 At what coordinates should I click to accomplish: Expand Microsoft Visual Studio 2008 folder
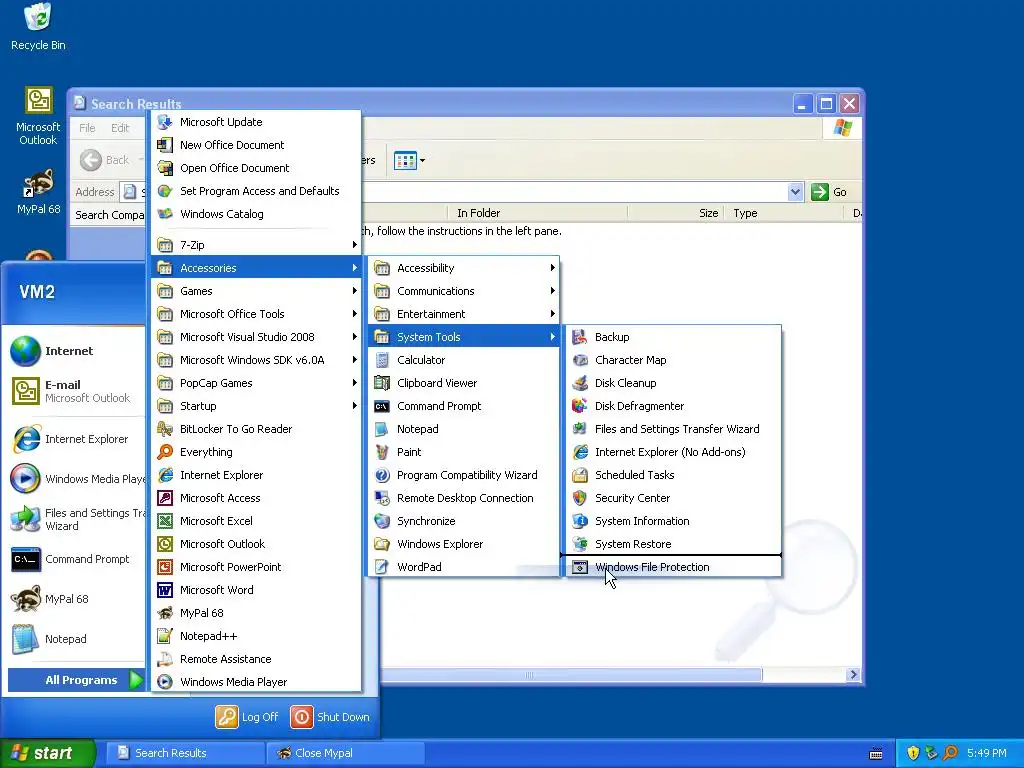pyautogui.click(x=256, y=337)
